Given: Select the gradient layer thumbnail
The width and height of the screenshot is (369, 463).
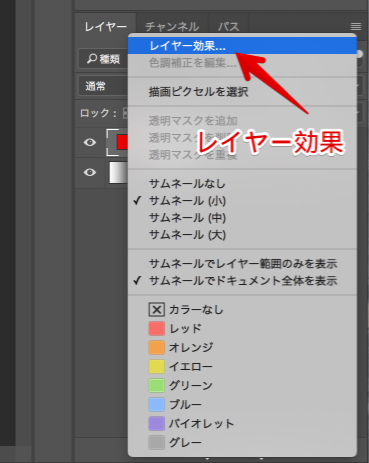Looking at the screenshot, I should coord(119,172).
